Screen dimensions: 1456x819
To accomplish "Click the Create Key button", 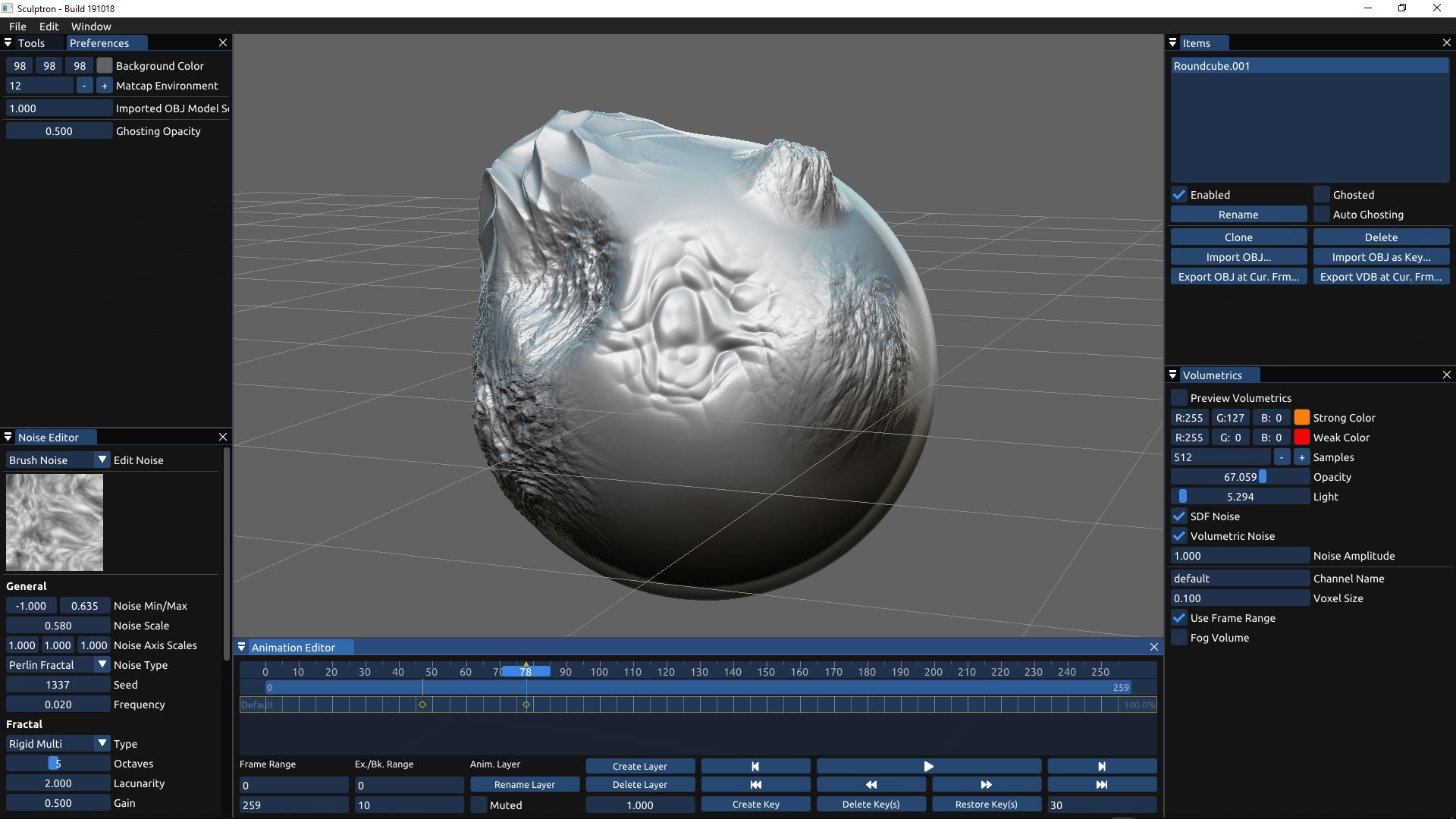I will tap(755, 805).
